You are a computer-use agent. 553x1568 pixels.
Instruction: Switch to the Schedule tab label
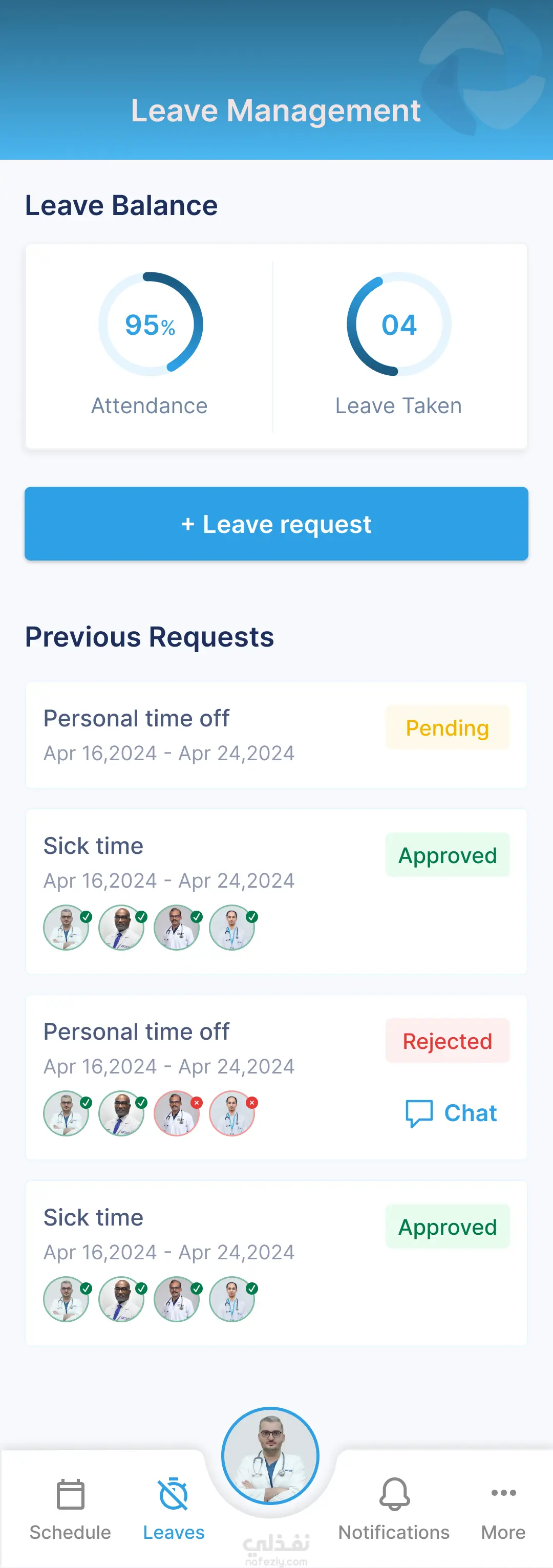[x=70, y=1532]
